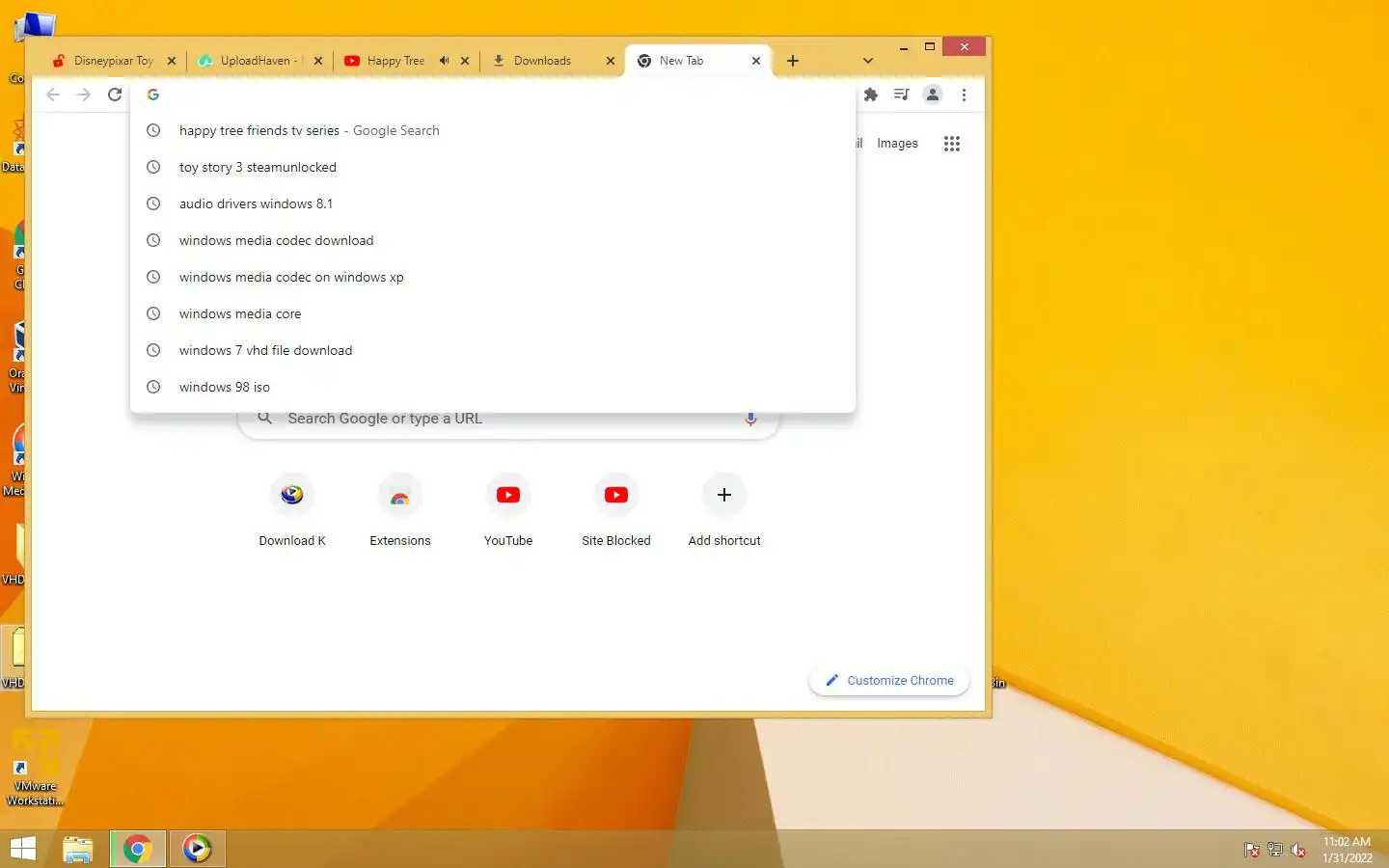Close the Downloads tab
The width and height of the screenshot is (1389, 868).
tap(611, 61)
